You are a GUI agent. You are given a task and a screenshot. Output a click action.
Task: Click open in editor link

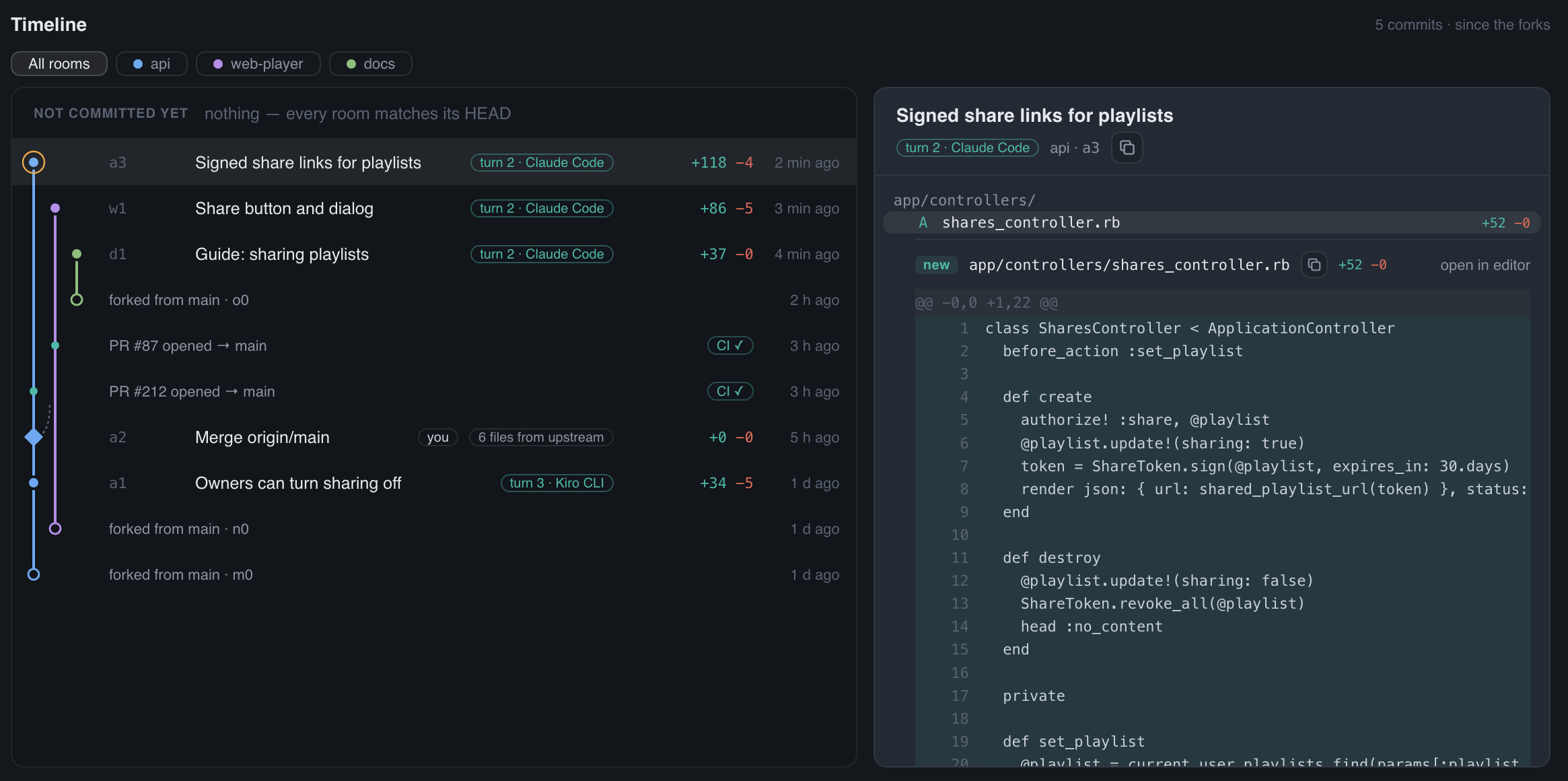coord(1485,265)
